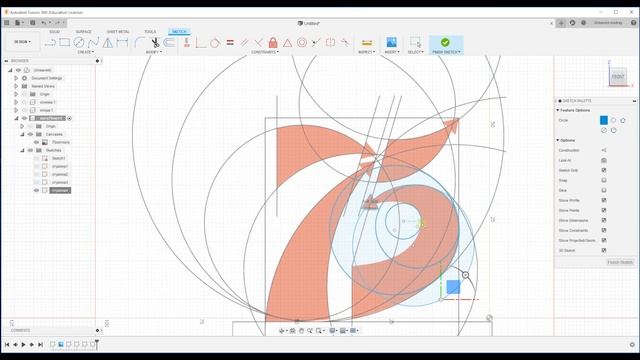
Task: Enable the Snap checkbox
Action: (x=604, y=180)
